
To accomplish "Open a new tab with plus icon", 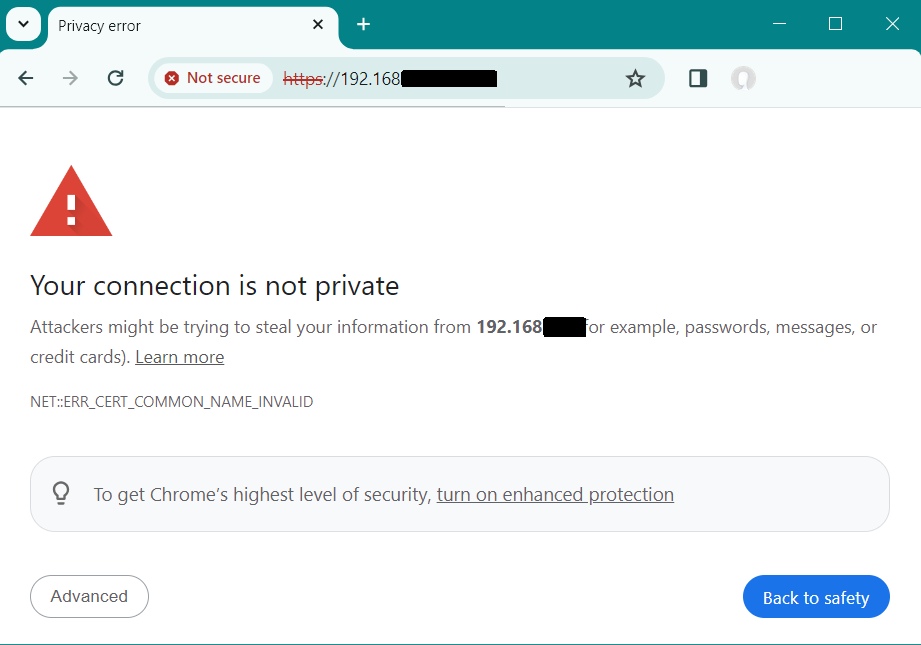I will 363,24.
